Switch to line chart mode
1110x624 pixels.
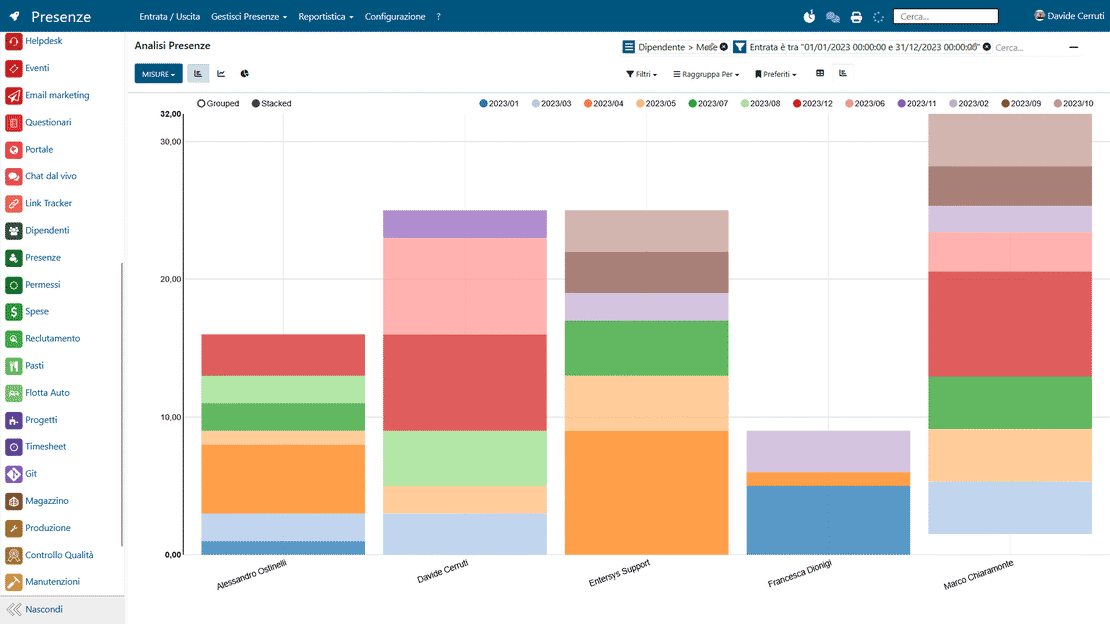tap(221, 74)
